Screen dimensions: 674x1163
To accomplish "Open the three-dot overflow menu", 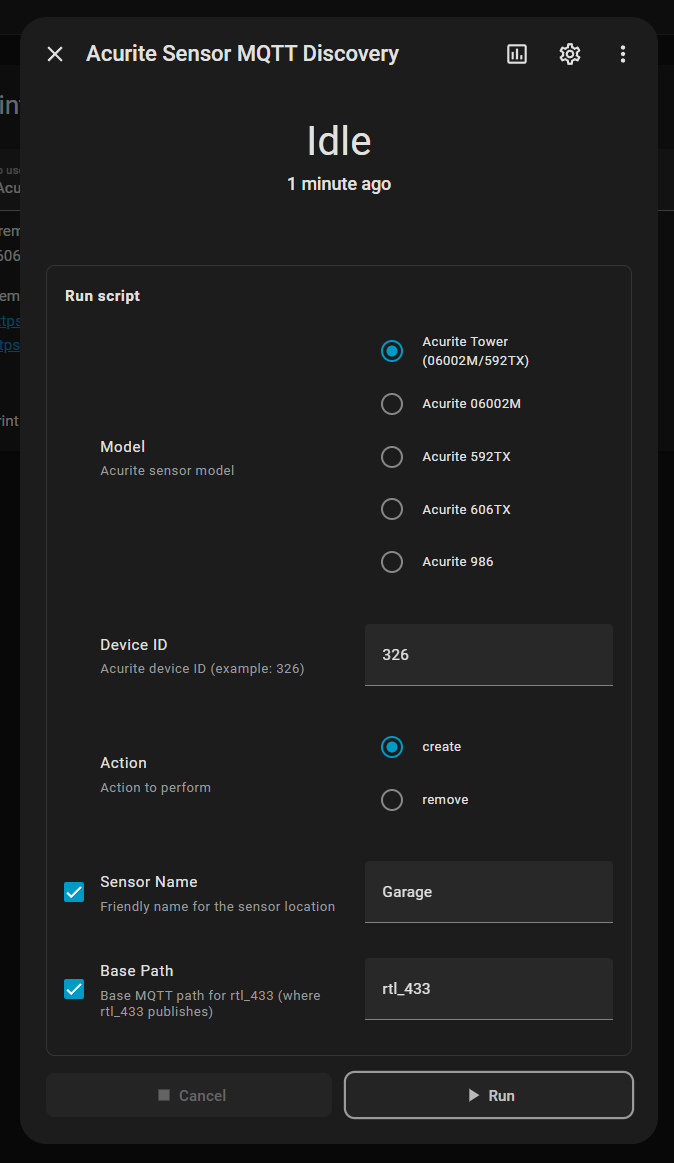I will [x=623, y=54].
